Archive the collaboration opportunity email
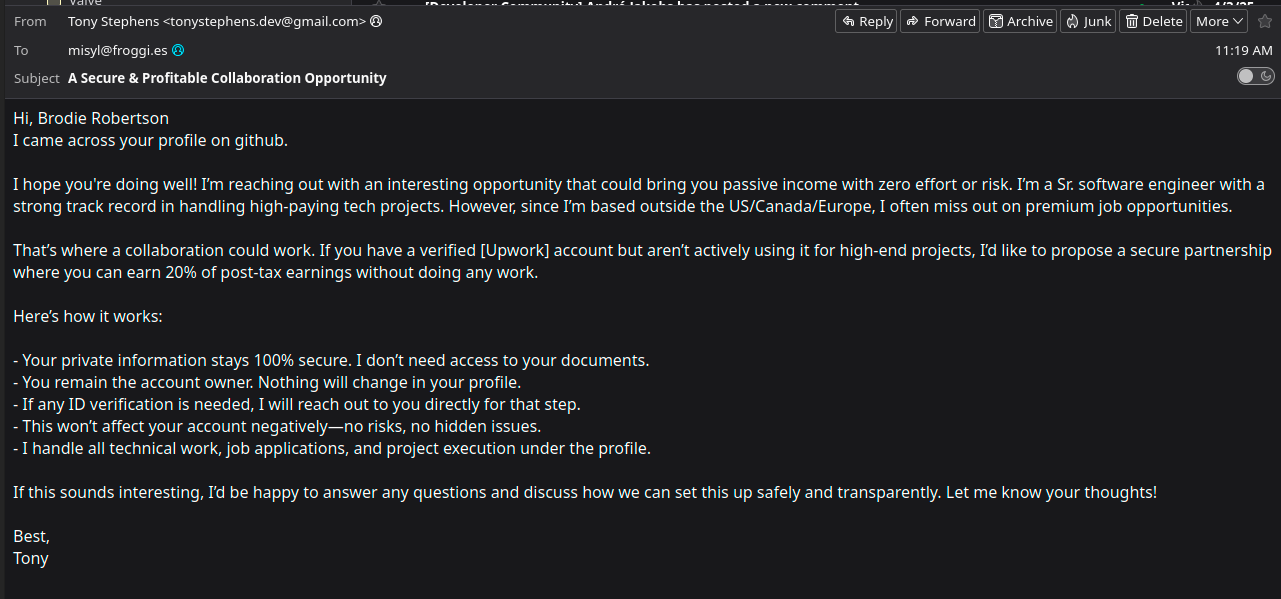Viewport: 1281px width, 599px height. pyautogui.click(x=1020, y=21)
